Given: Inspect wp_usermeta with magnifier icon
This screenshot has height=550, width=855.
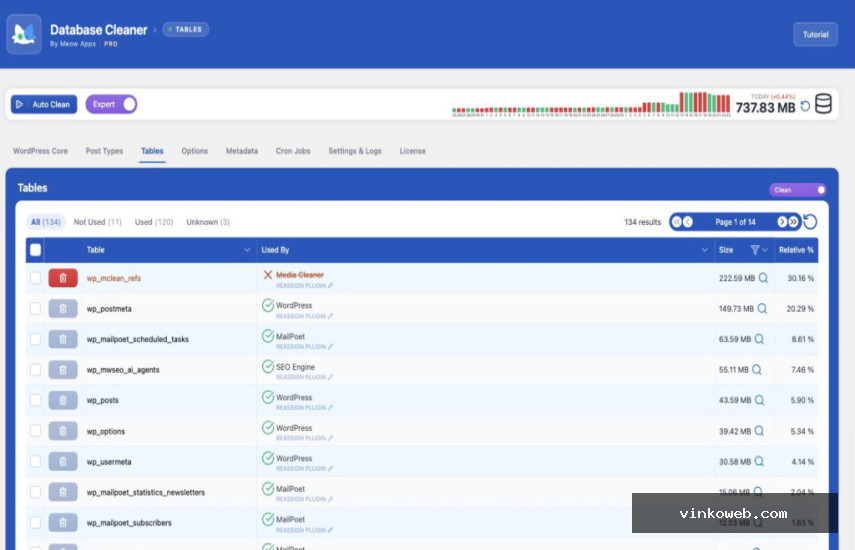Looking at the screenshot, I should point(759,462).
